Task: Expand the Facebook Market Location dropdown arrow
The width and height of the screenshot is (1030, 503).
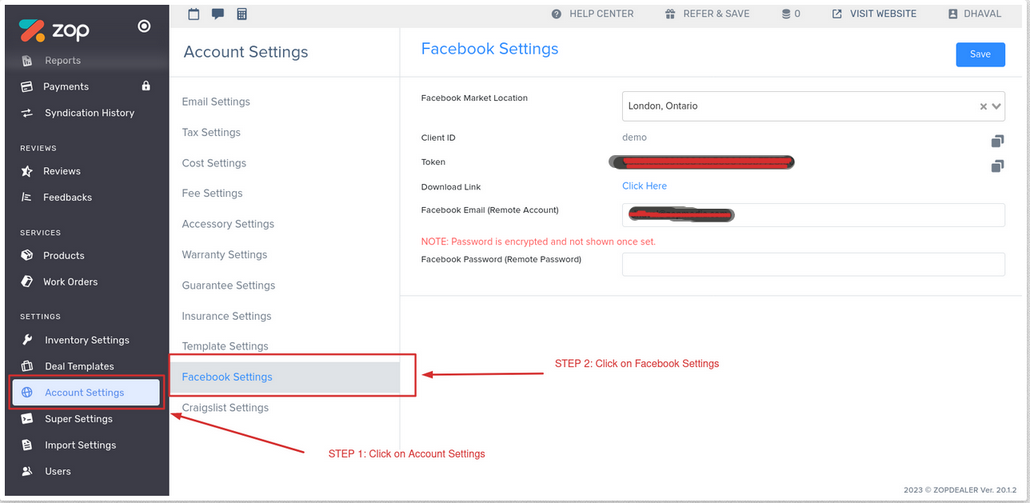Action: coord(996,106)
